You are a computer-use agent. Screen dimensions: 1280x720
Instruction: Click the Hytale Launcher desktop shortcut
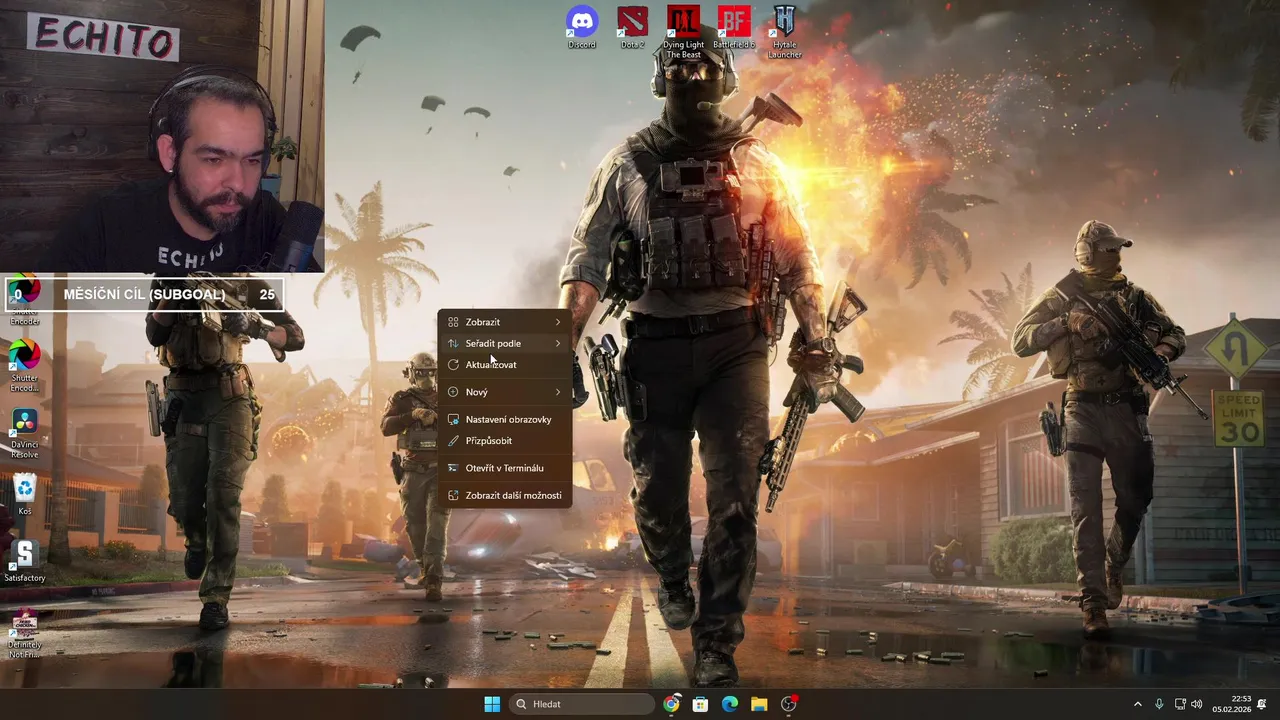tap(785, 32)
